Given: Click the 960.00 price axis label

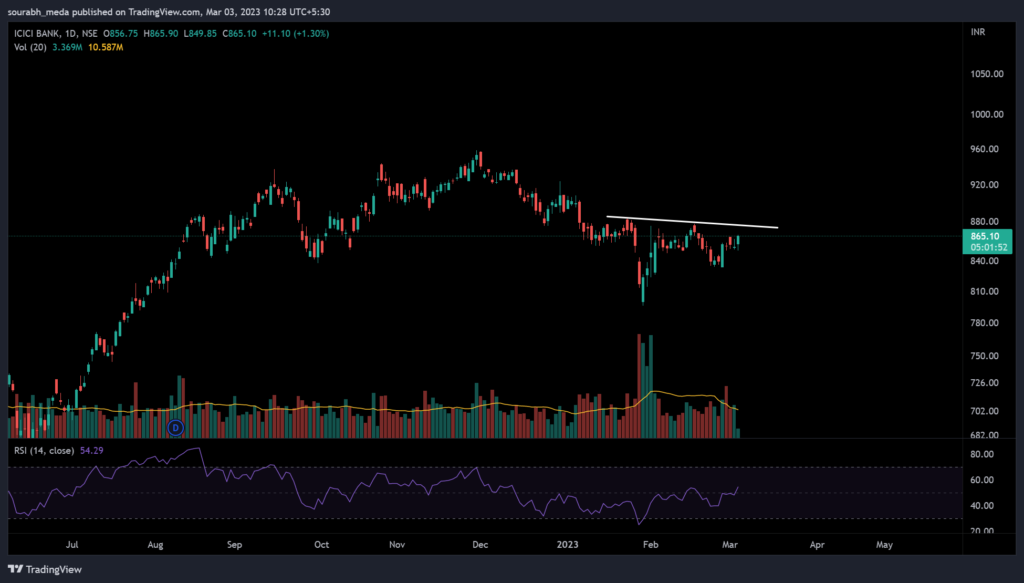Looking at the screenshot, I should click(x=985, y=149).
